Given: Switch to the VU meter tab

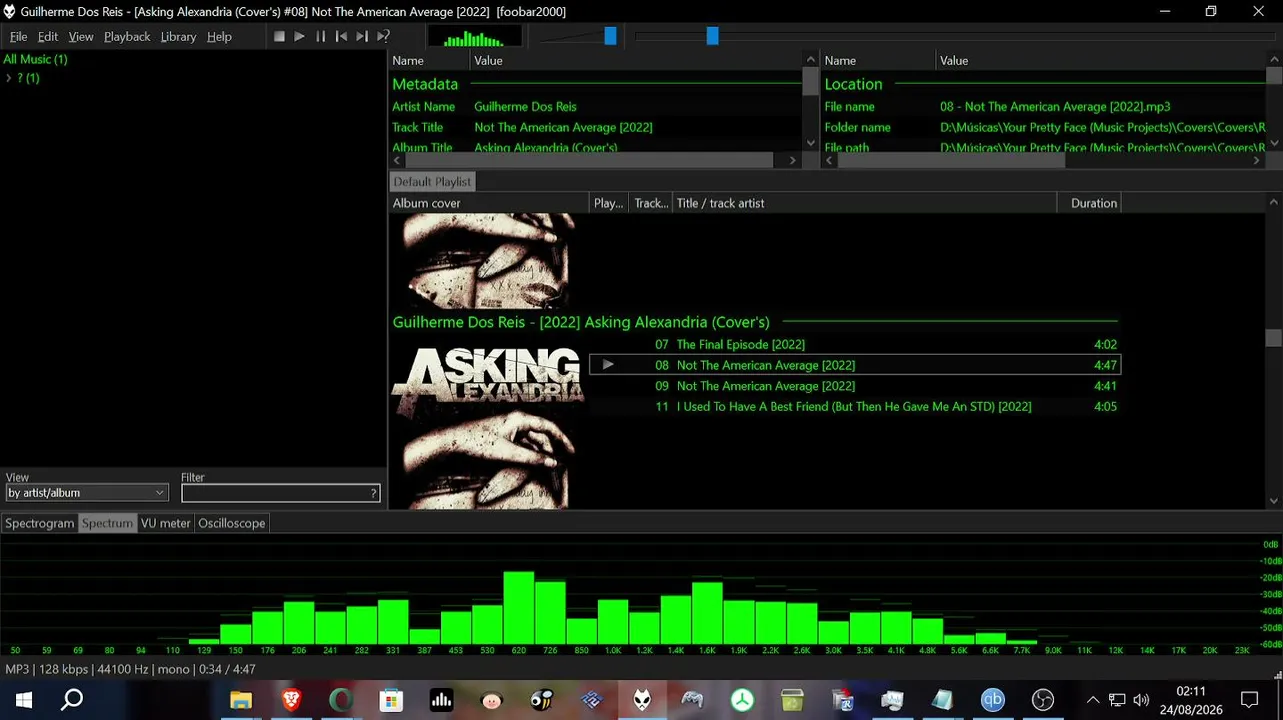Looking at the screenshot, I should (165, 523).
